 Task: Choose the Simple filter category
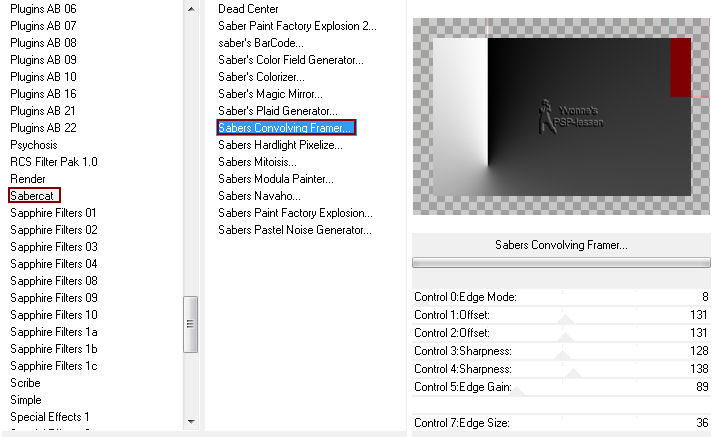(x=26, y=400)
